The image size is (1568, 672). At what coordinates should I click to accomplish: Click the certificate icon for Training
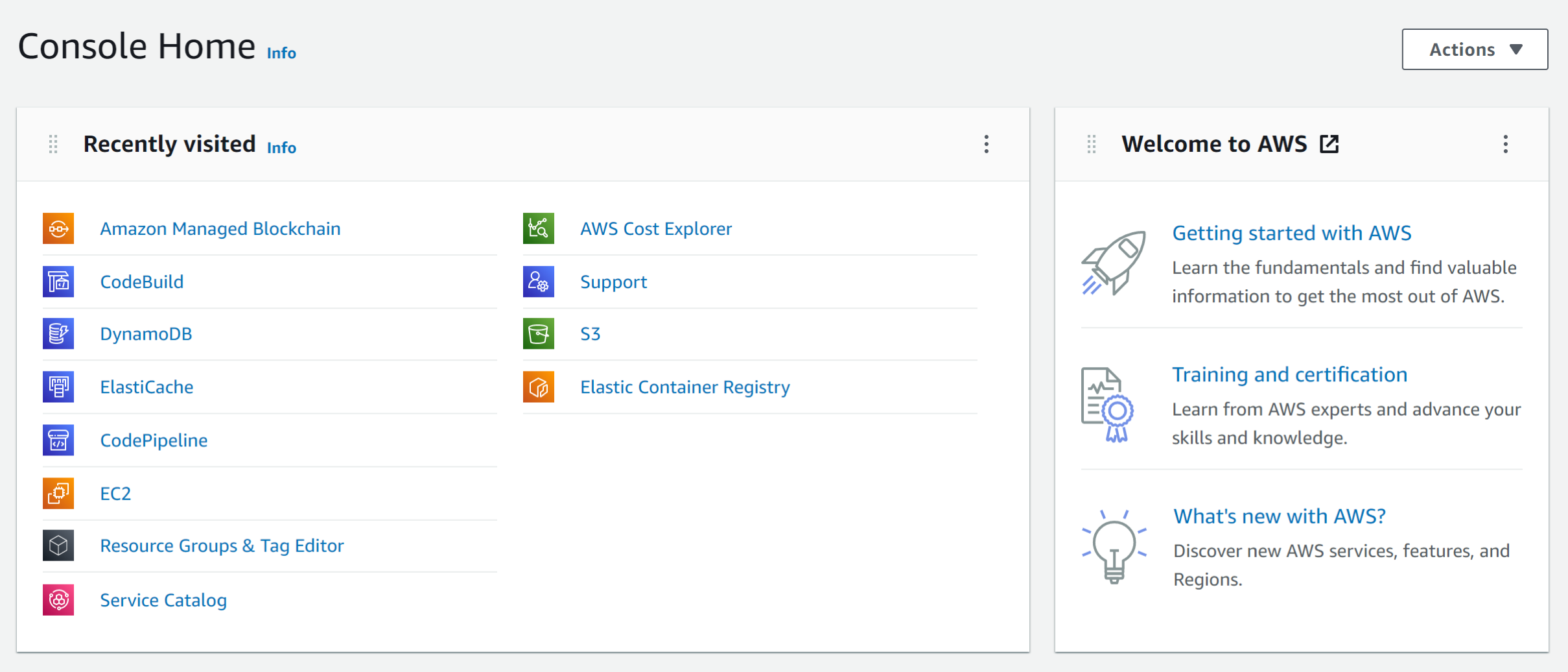[1107, 405]
